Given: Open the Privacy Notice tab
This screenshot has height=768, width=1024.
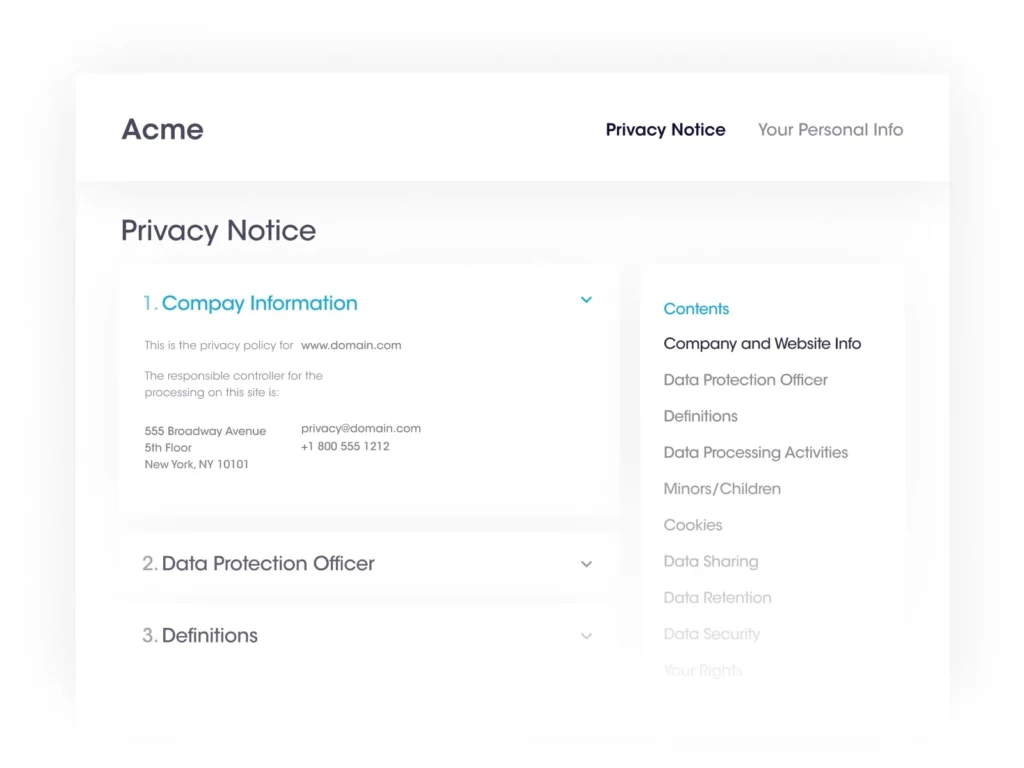Looking at the screenshot, I should coord(665,130).
